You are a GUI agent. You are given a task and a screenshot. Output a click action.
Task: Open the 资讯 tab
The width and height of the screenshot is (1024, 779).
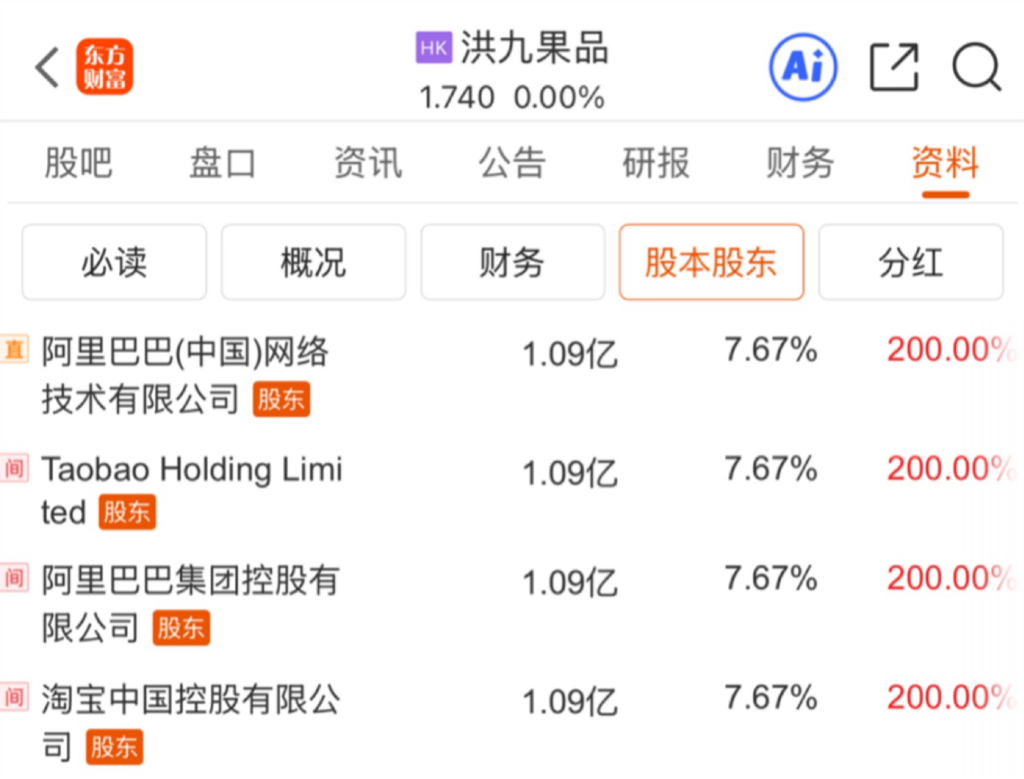[x=367, y=162]
